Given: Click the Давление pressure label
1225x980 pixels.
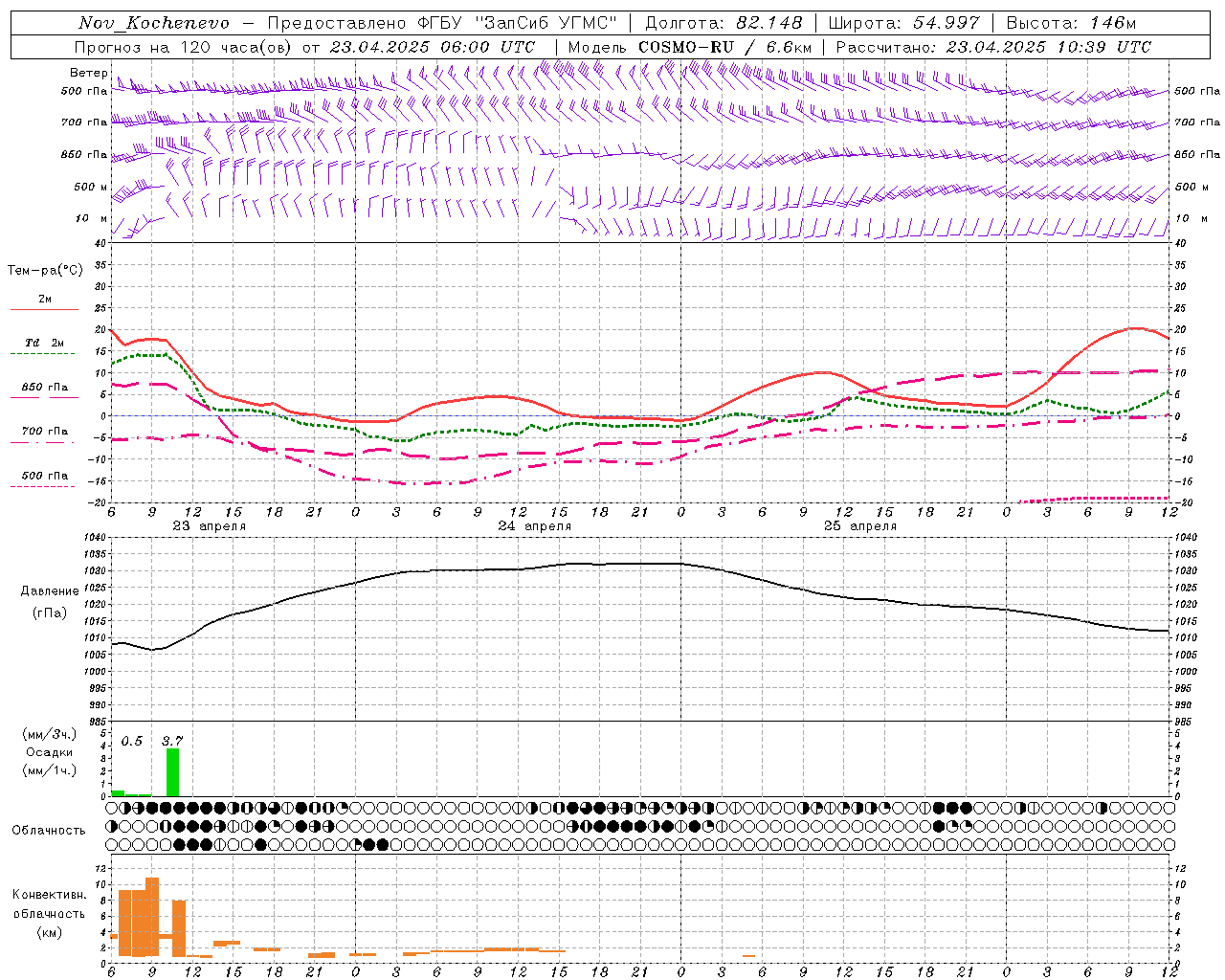Looking at the screenshot, I should click(50, 591).
